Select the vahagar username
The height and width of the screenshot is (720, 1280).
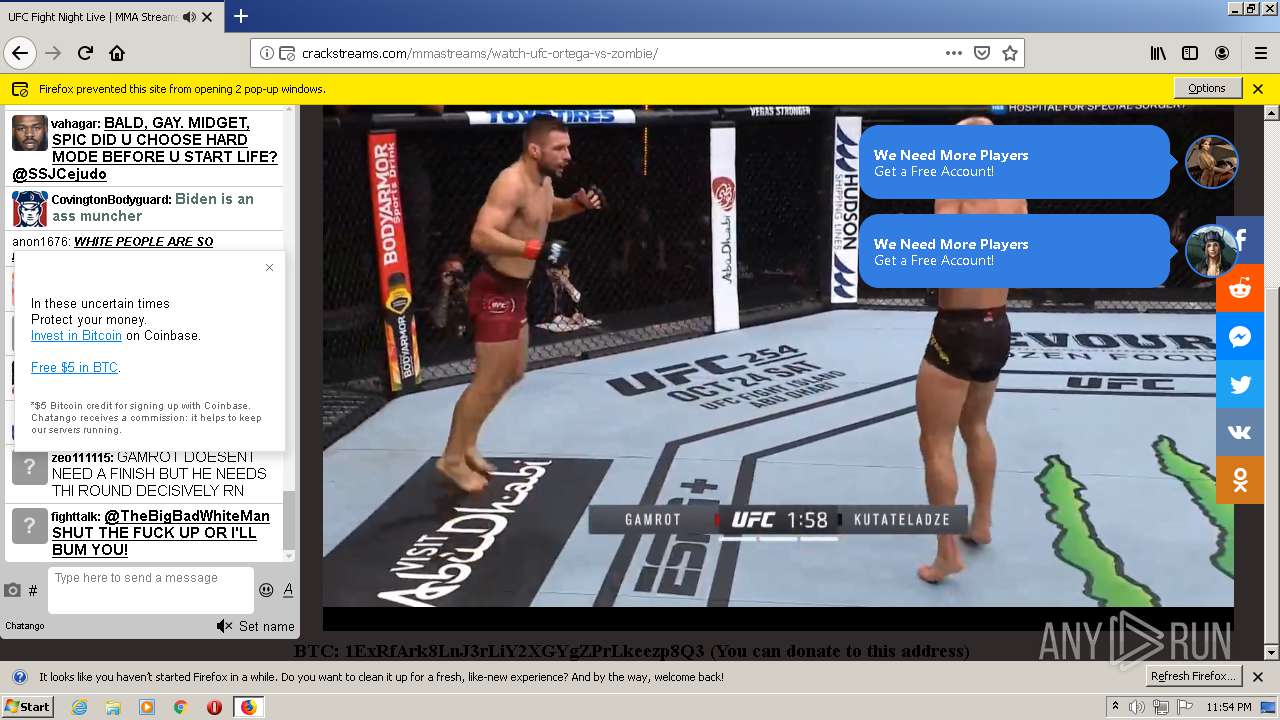click(x=75, y=124)
